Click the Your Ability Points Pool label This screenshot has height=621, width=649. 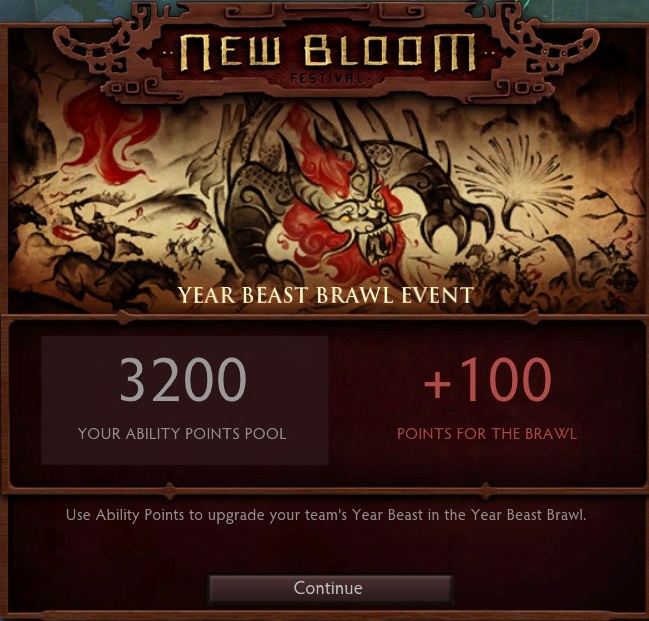click(182, 433)
